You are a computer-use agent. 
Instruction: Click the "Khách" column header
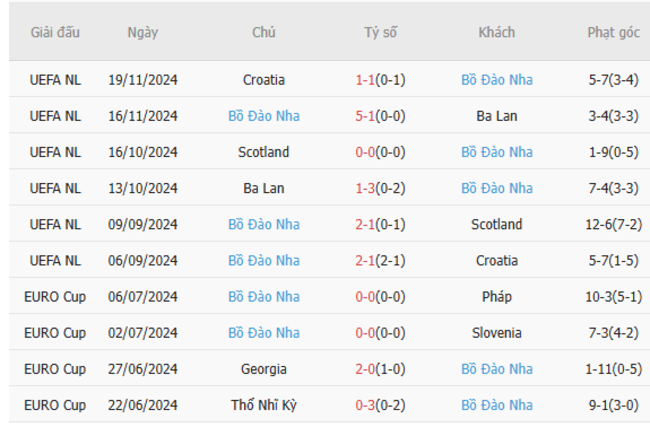pos(497,32)
